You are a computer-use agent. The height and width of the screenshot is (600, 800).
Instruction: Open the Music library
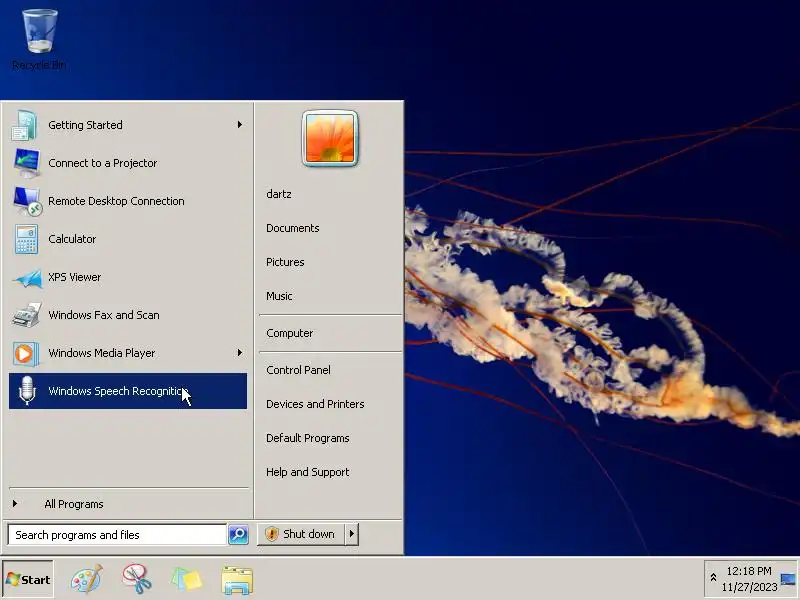[279, 296]
